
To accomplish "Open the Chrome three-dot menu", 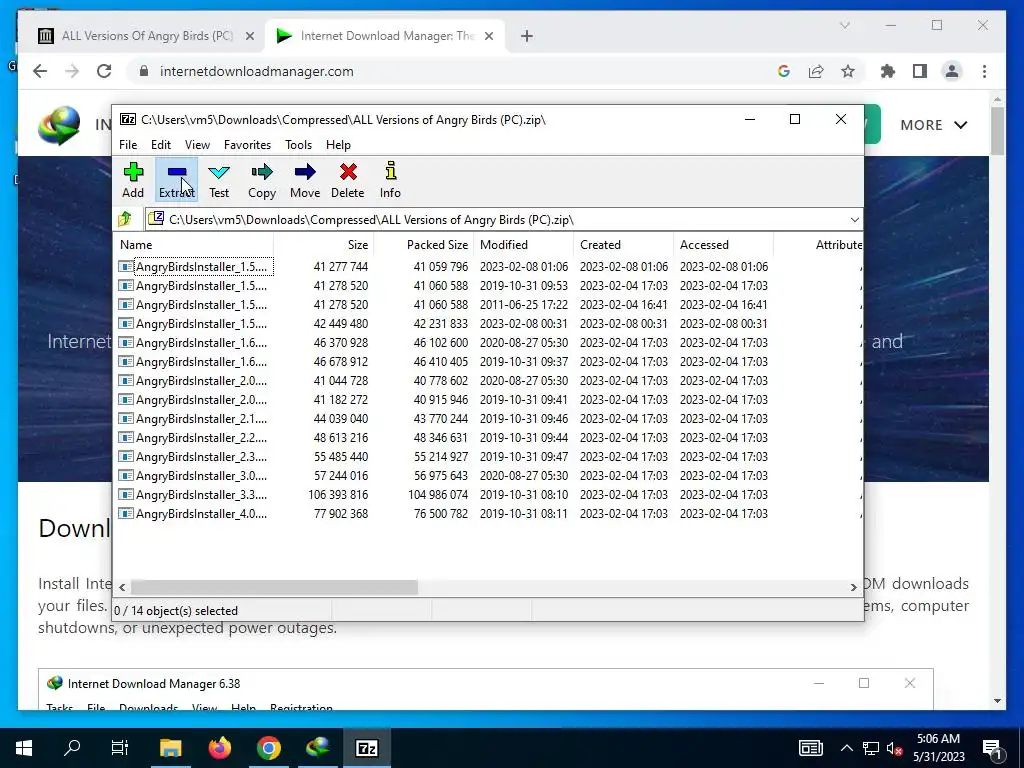I will (984, 71).
